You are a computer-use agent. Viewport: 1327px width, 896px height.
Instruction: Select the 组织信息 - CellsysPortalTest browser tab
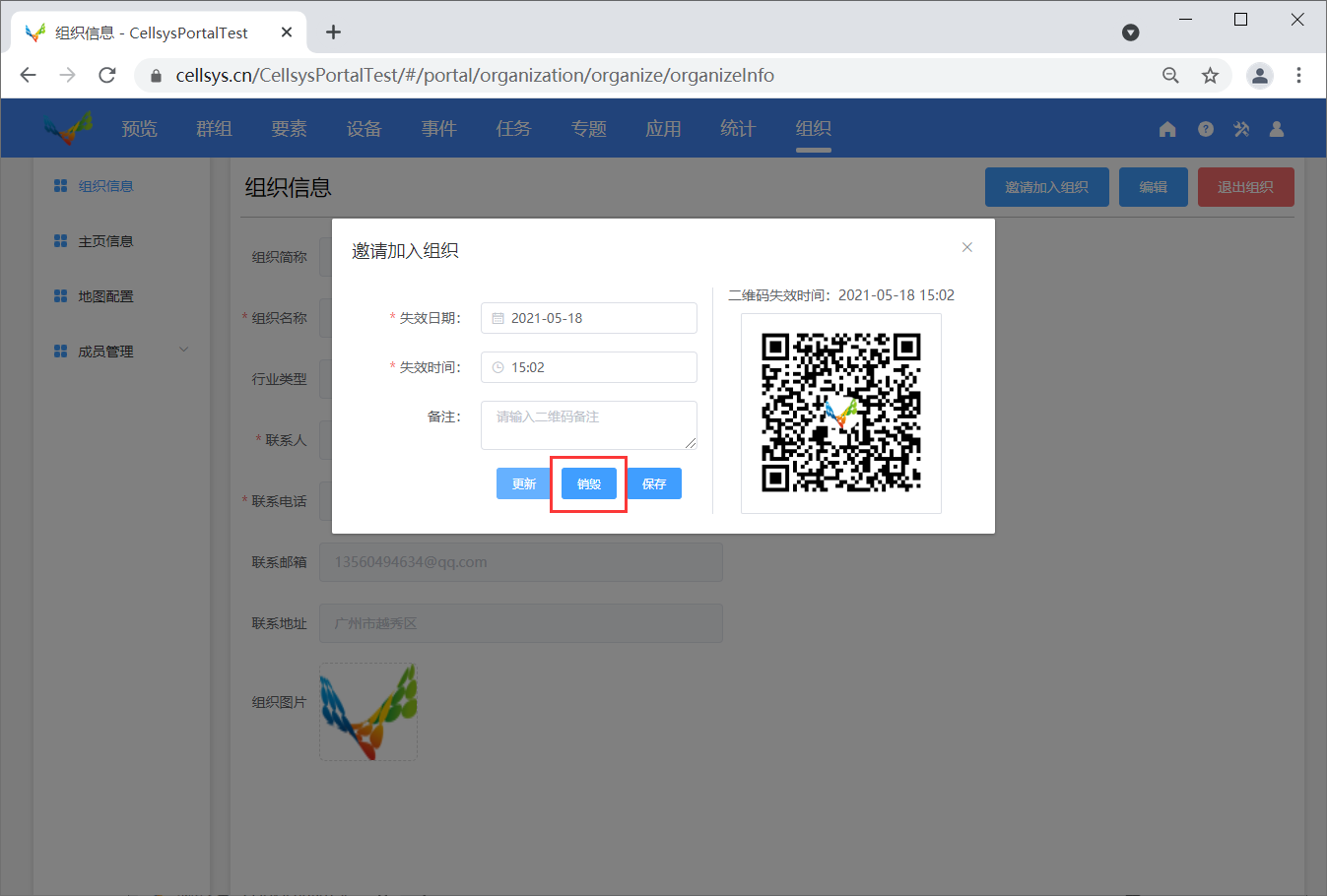pyautogui.click(x=159, y=32)
